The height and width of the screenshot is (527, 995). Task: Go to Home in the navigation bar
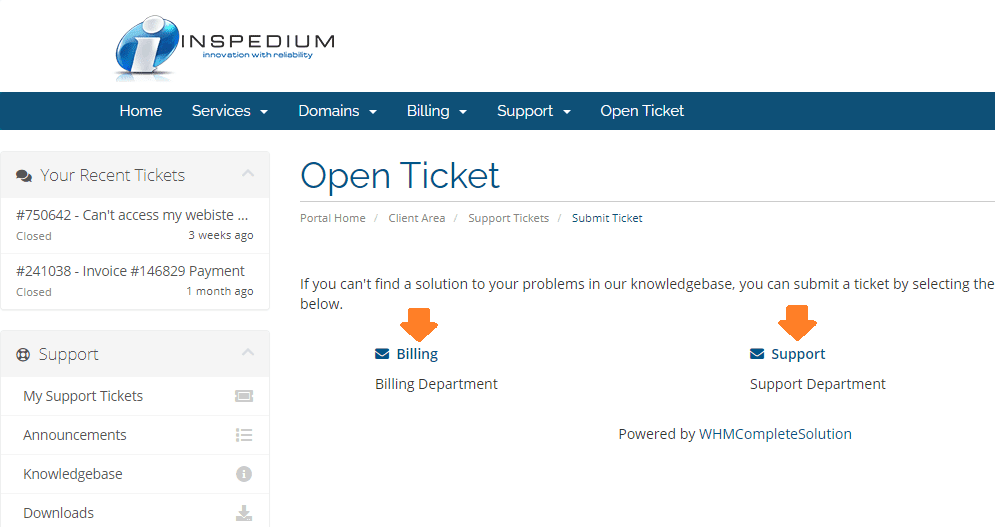click(141, 111)
